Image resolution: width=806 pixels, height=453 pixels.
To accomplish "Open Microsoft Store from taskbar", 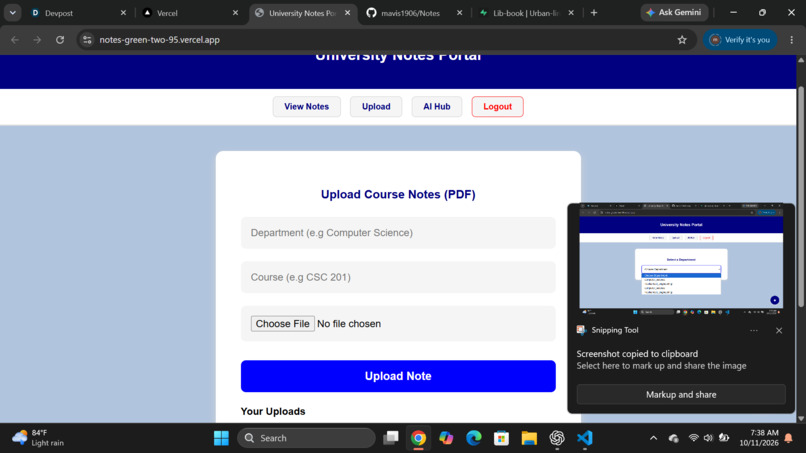I will click(x=501, y=438).
